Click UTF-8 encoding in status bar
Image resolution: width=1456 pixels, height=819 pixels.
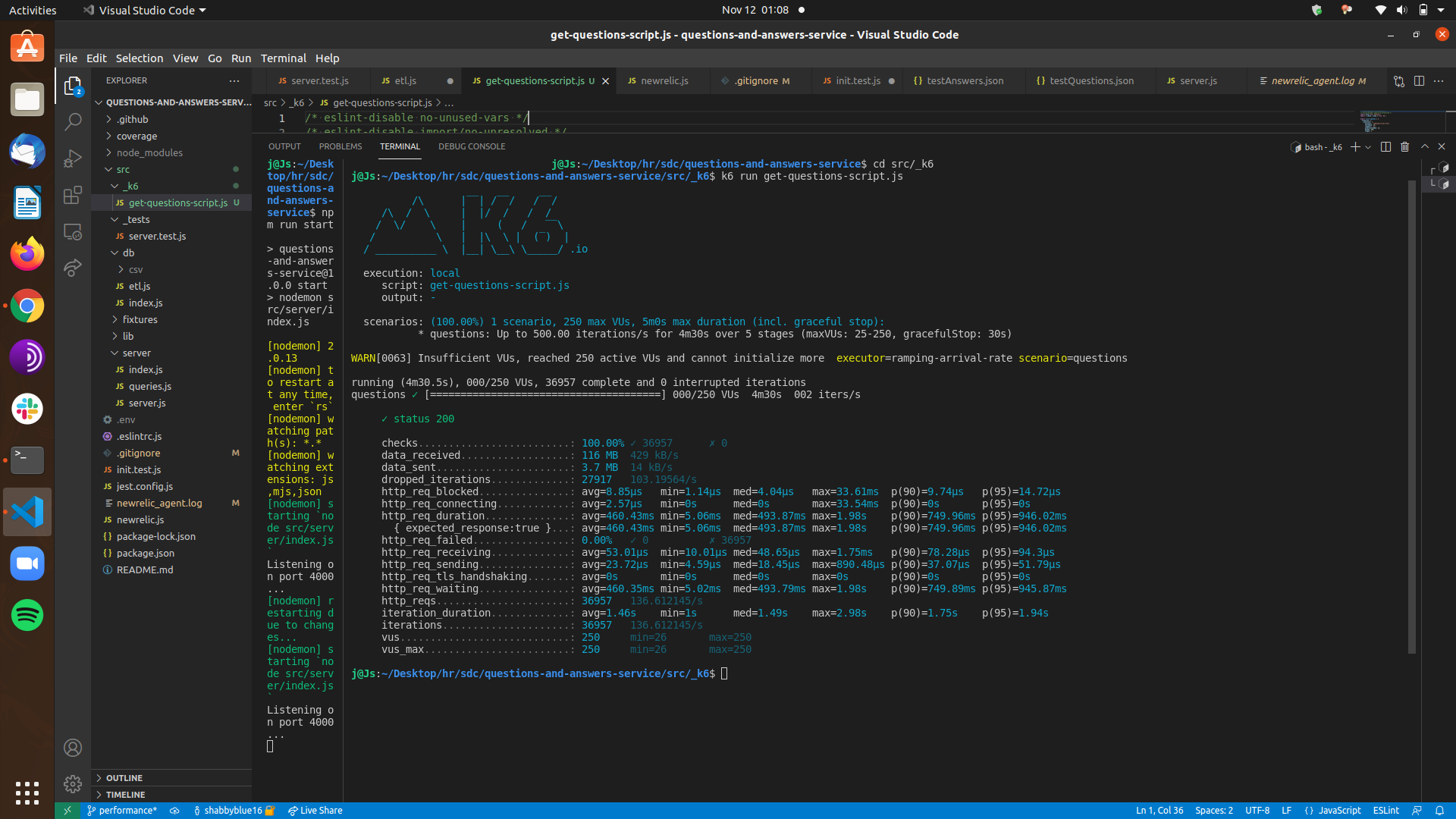pos(1257,811)
